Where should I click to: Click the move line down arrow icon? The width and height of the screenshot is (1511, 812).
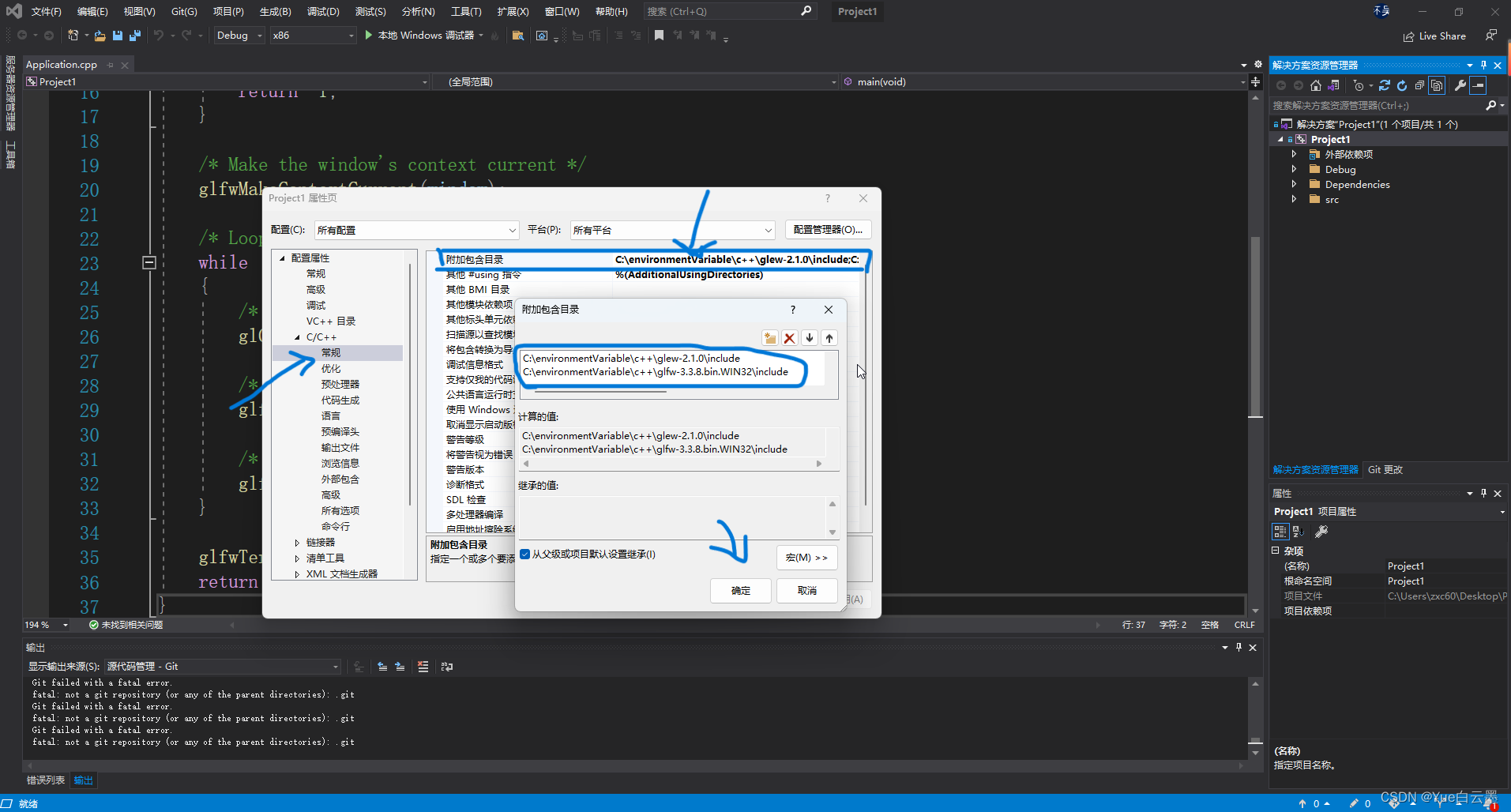coord(810,338)
